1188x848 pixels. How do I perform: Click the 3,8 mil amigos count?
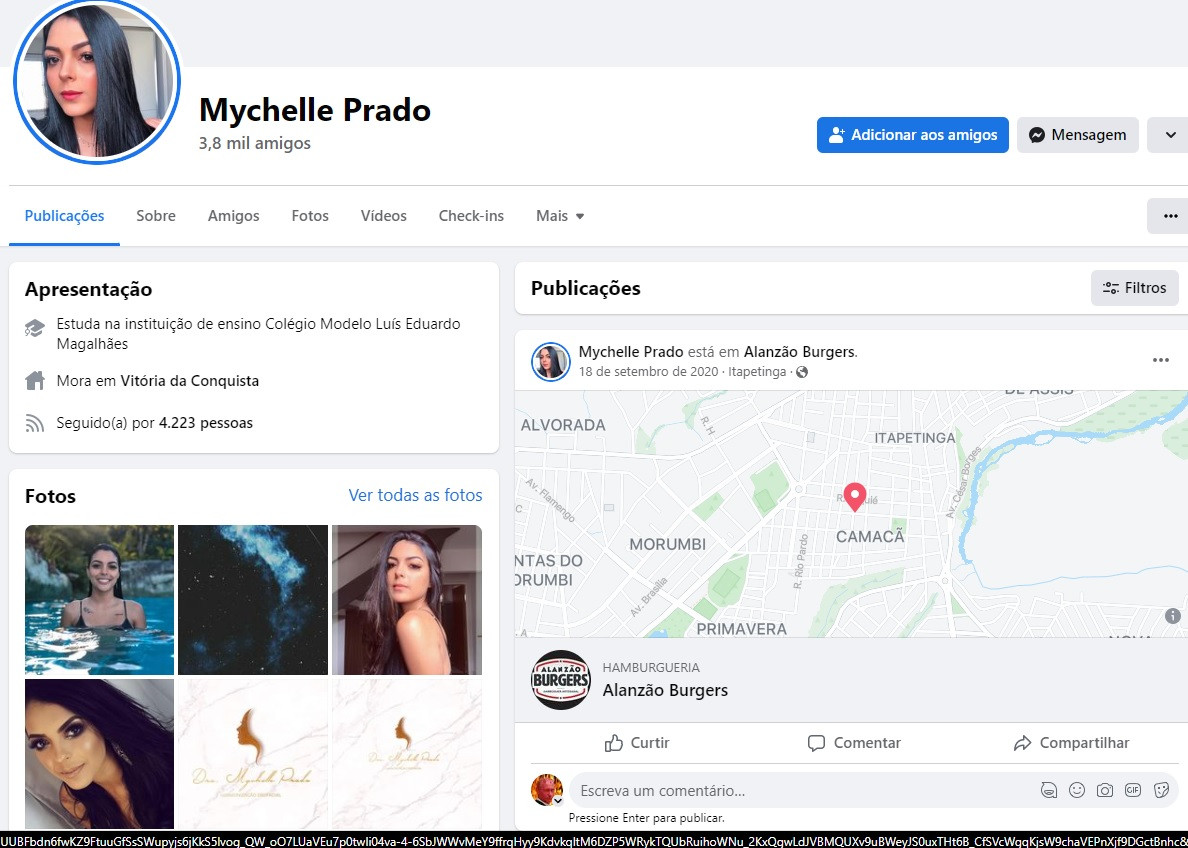click(255, 143)
